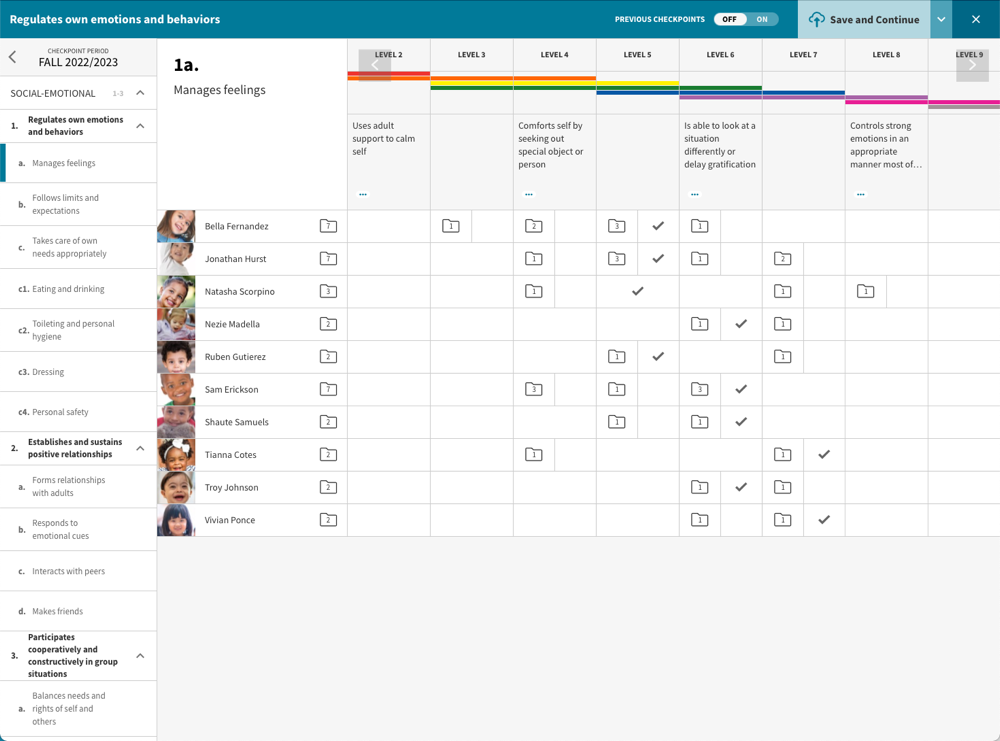Open Natasha Scorpino's Level 8 folder icon

tap(865, 292)
